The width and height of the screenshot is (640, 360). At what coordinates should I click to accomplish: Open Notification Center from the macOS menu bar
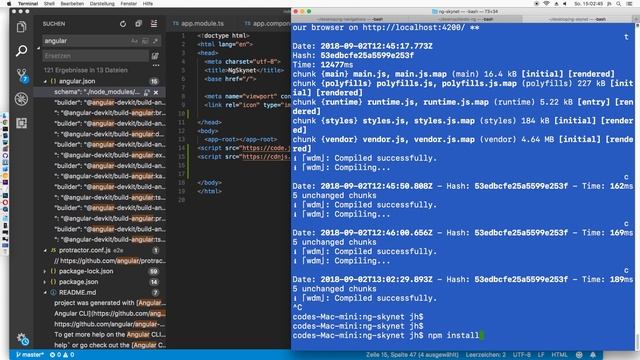[x=629, y=3]
